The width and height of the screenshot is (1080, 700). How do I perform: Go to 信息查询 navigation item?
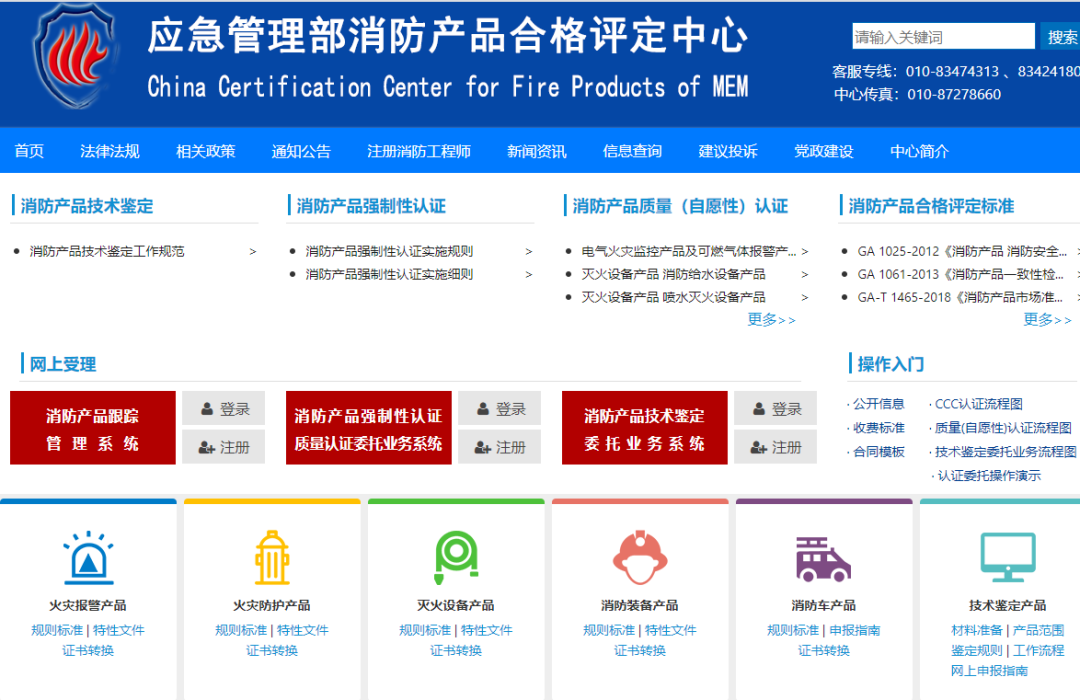(x=632, y=151)
